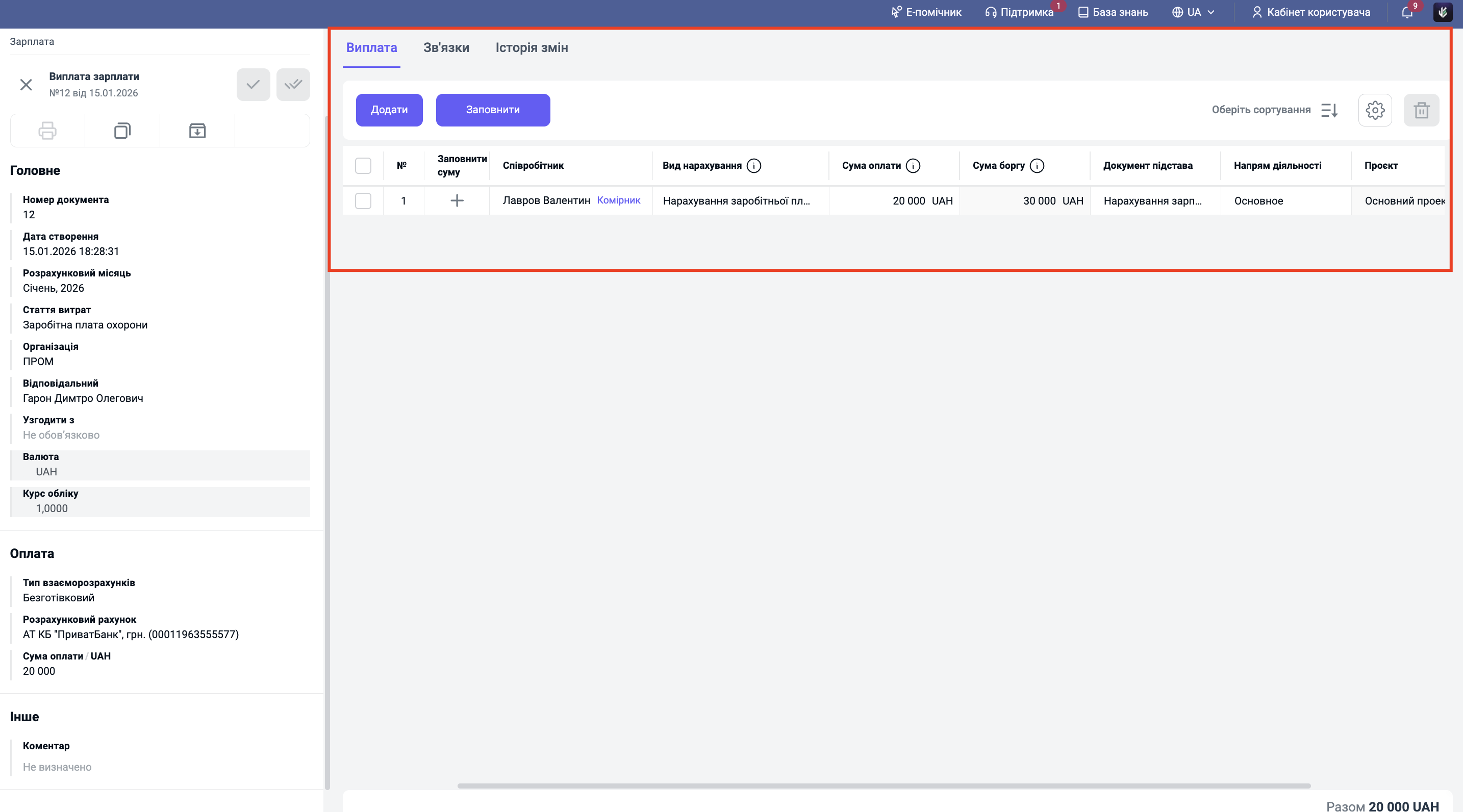Show info for Сума боргу column

point(1037,166)
